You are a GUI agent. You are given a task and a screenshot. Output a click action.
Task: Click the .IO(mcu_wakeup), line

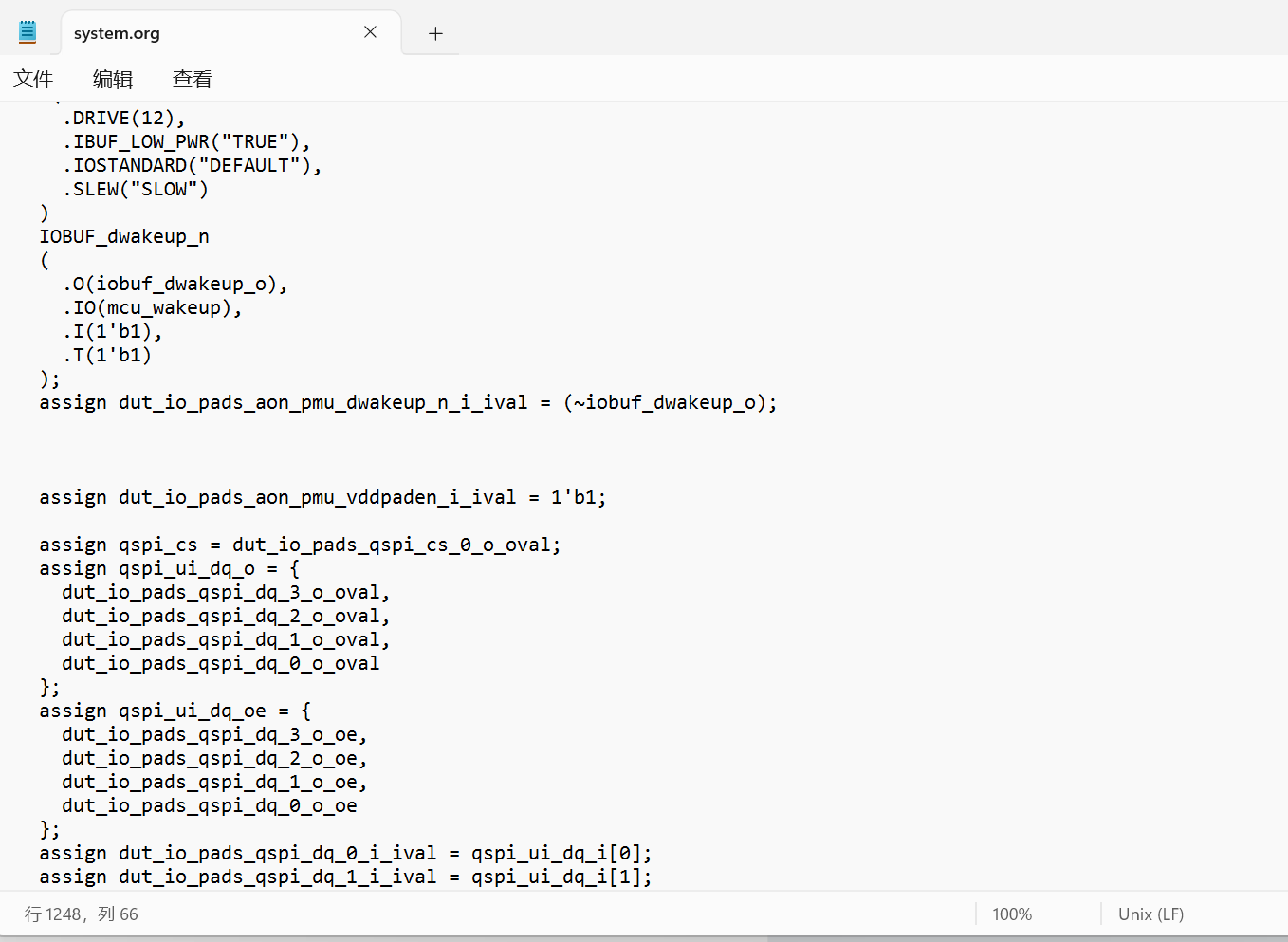tap(153, 307)
